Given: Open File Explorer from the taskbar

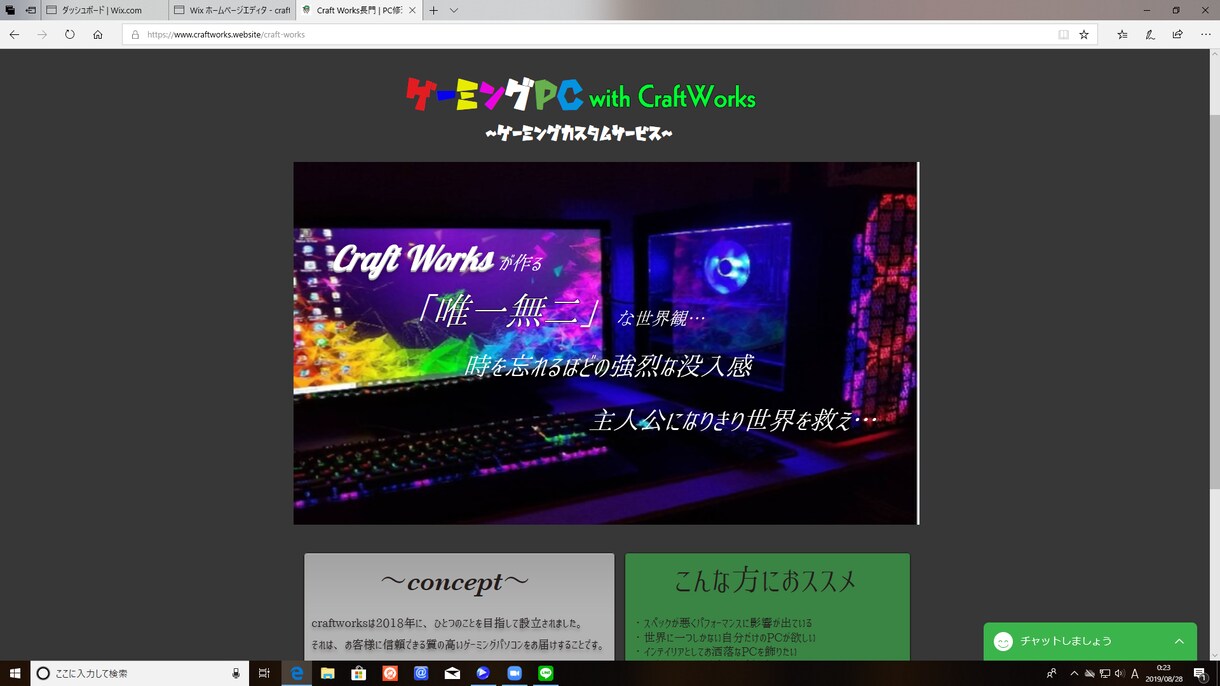Looking at the screenshot, I should point(327,673).
